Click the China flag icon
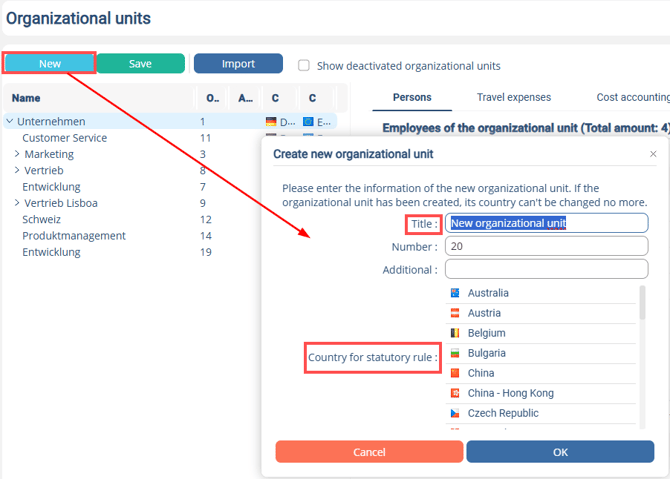The image size is (670, 479). [455, 373]
